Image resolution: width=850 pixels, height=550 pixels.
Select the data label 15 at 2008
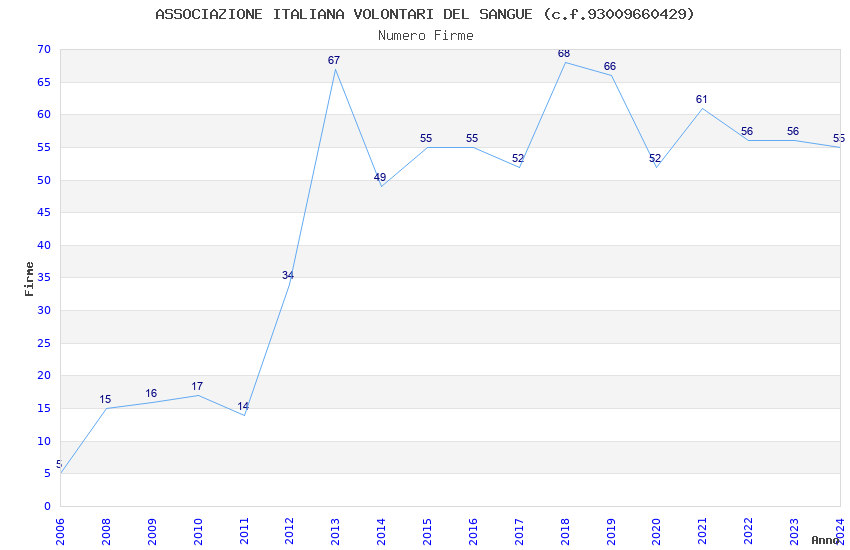[x=105, y=399]
